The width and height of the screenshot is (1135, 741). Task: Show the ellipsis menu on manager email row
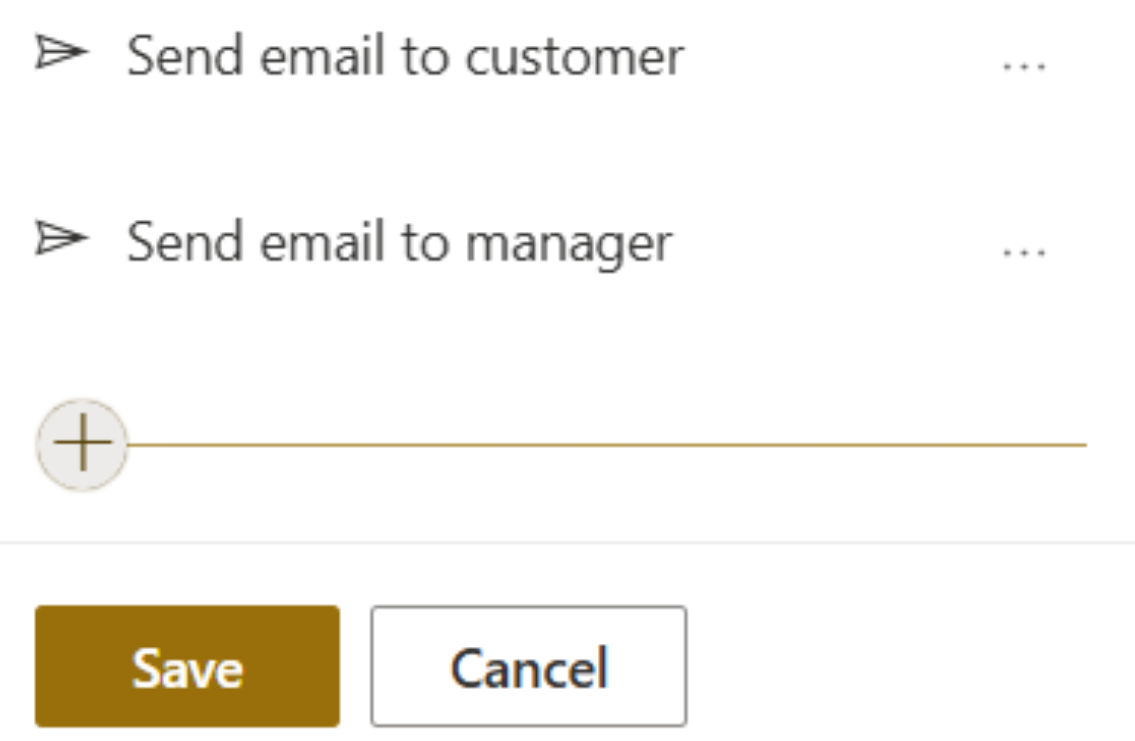(1024, 253)
